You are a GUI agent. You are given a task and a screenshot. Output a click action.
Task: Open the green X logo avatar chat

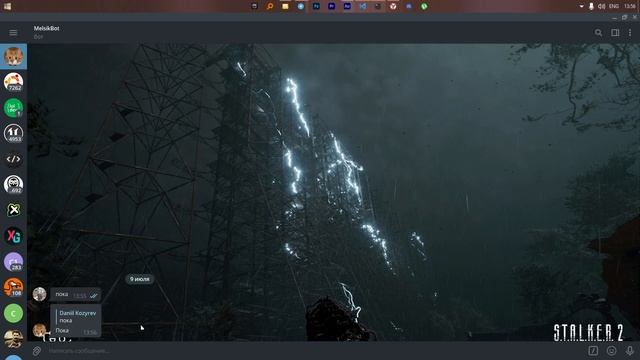[13, 210]
